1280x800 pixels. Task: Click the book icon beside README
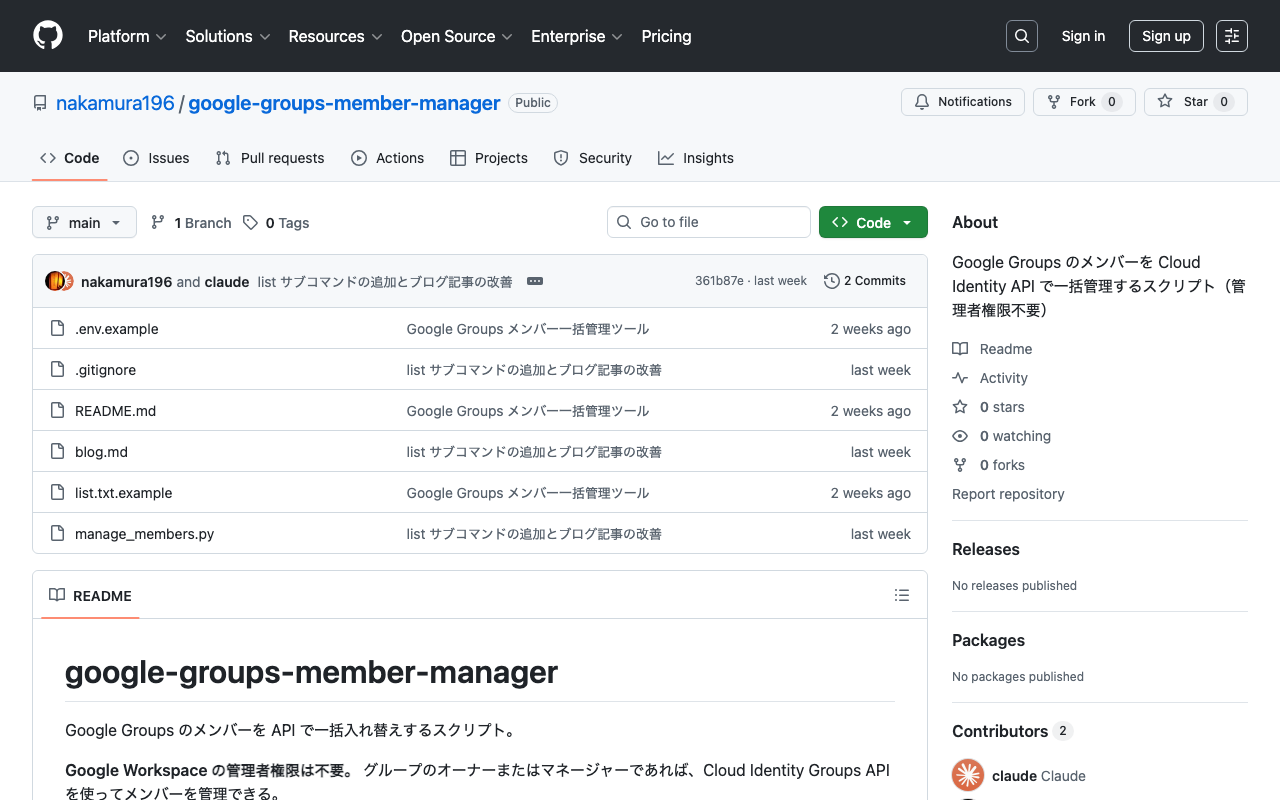point(57,595)
